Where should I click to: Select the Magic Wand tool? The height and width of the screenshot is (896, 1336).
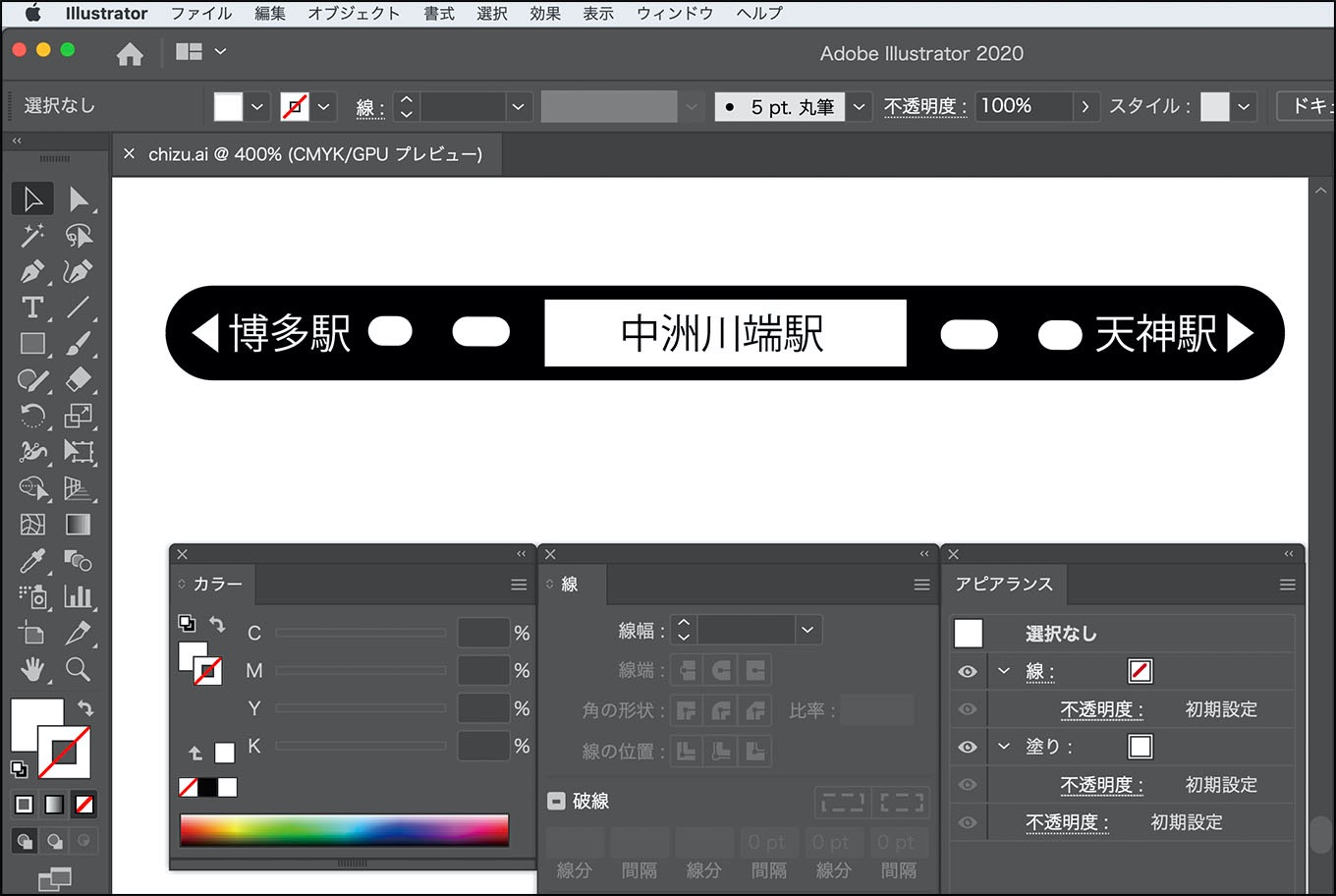point(33,235)
